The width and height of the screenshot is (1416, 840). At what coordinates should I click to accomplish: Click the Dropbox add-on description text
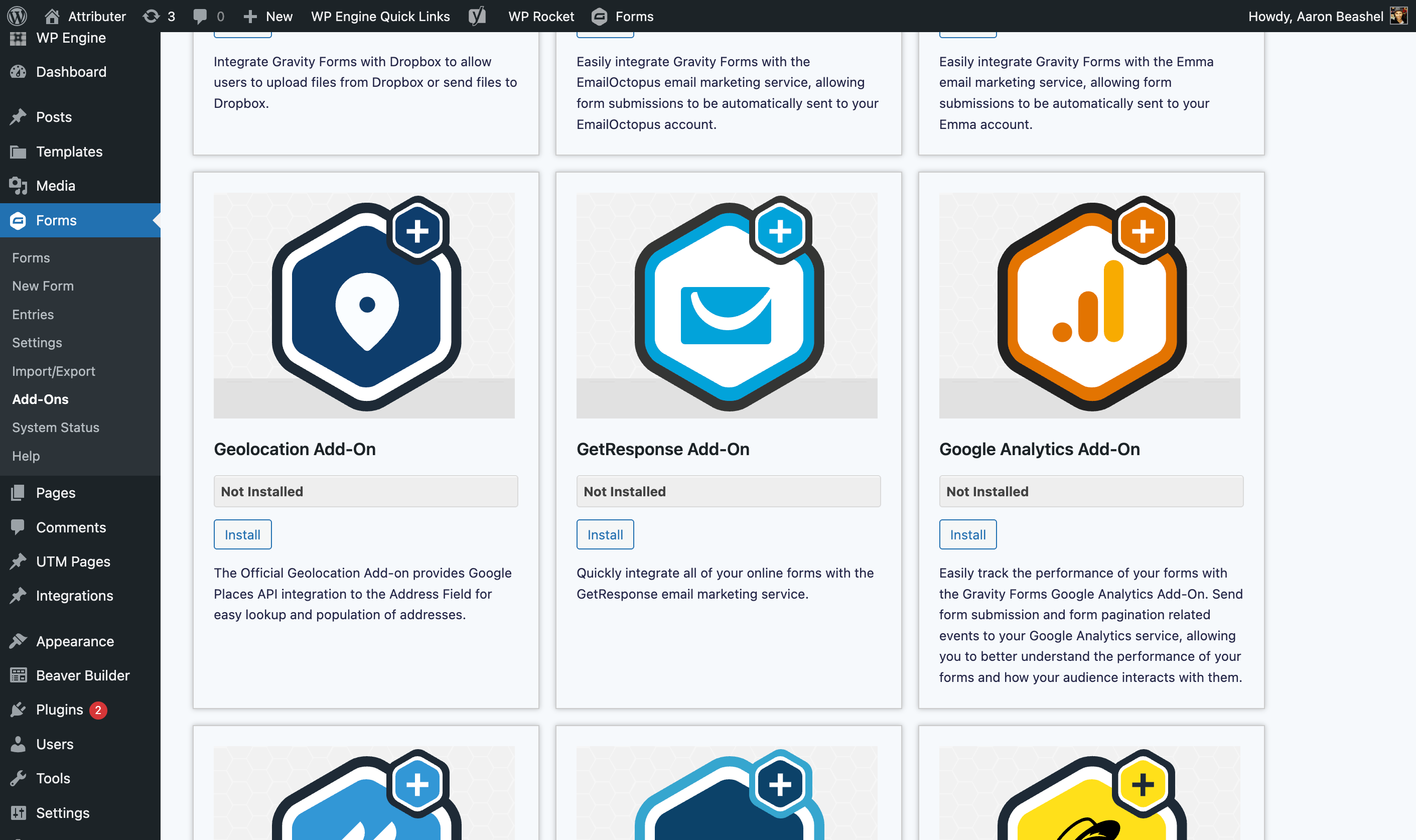pyautogui.click(x=366, y=83)
